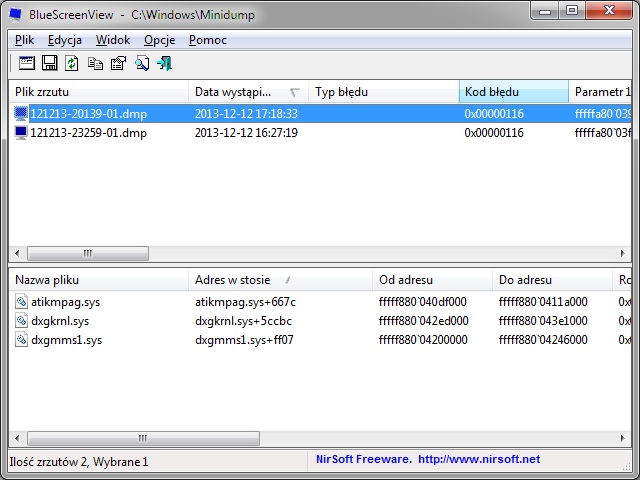Click the monitor icon of 121213-20139-01.dmp
This screenshot has width=640, height=480.
[20, 113]
